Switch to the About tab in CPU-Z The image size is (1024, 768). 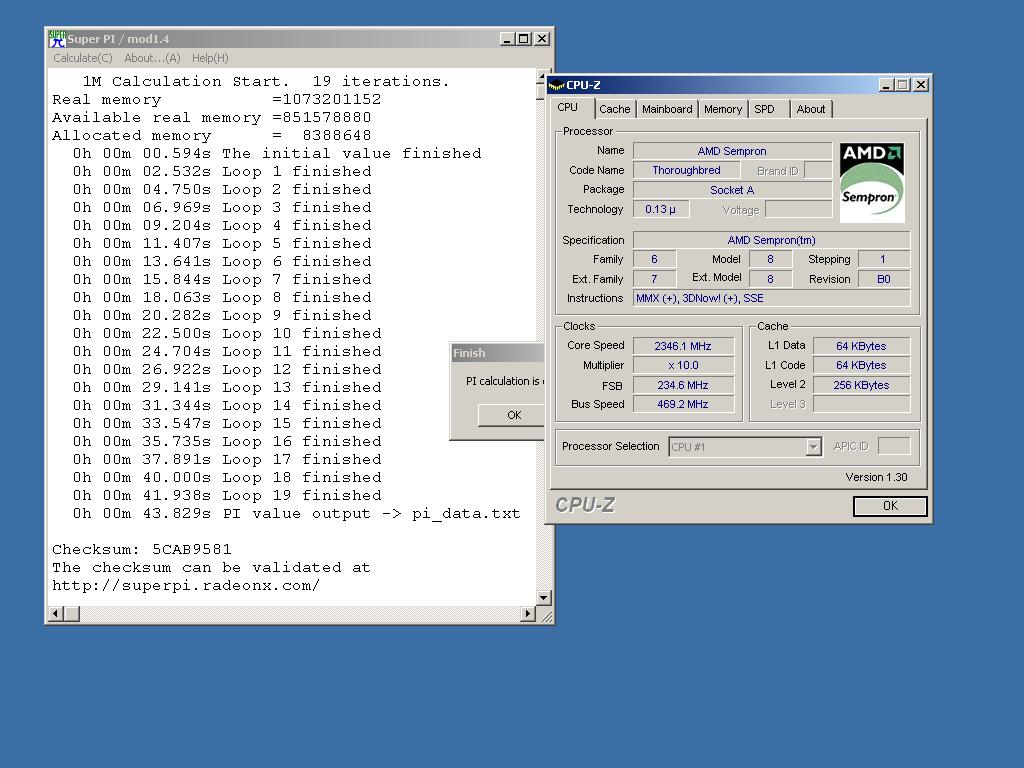(x=810, y=109)
